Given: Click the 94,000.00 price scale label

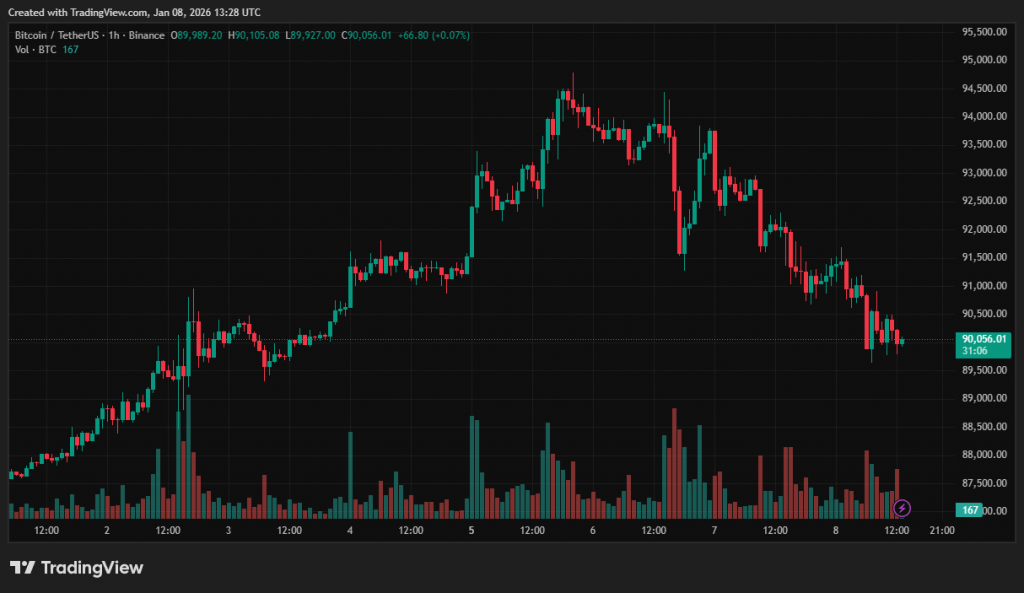Looking at the screenshot, I should [x=983, y=116].
